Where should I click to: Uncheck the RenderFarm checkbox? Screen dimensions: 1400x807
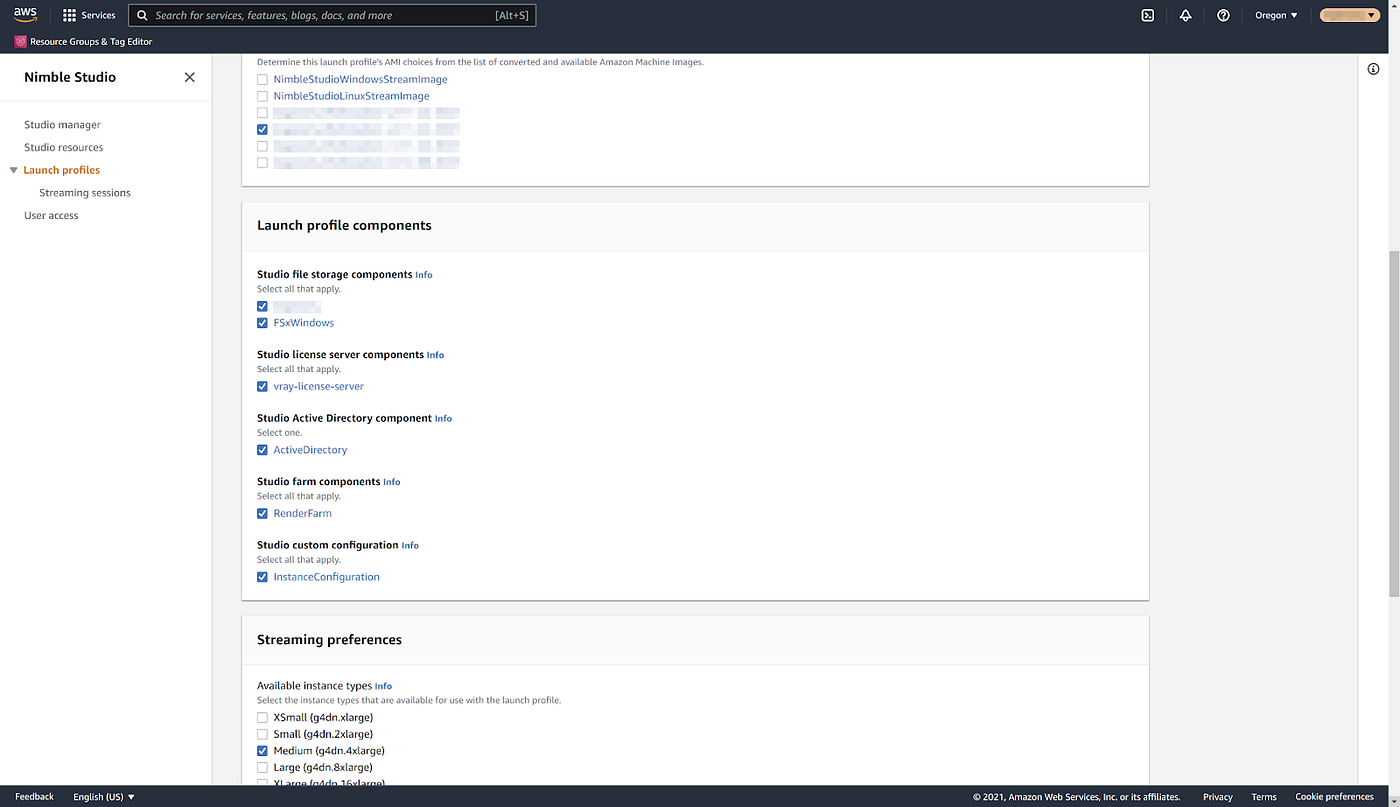[262, 513]
